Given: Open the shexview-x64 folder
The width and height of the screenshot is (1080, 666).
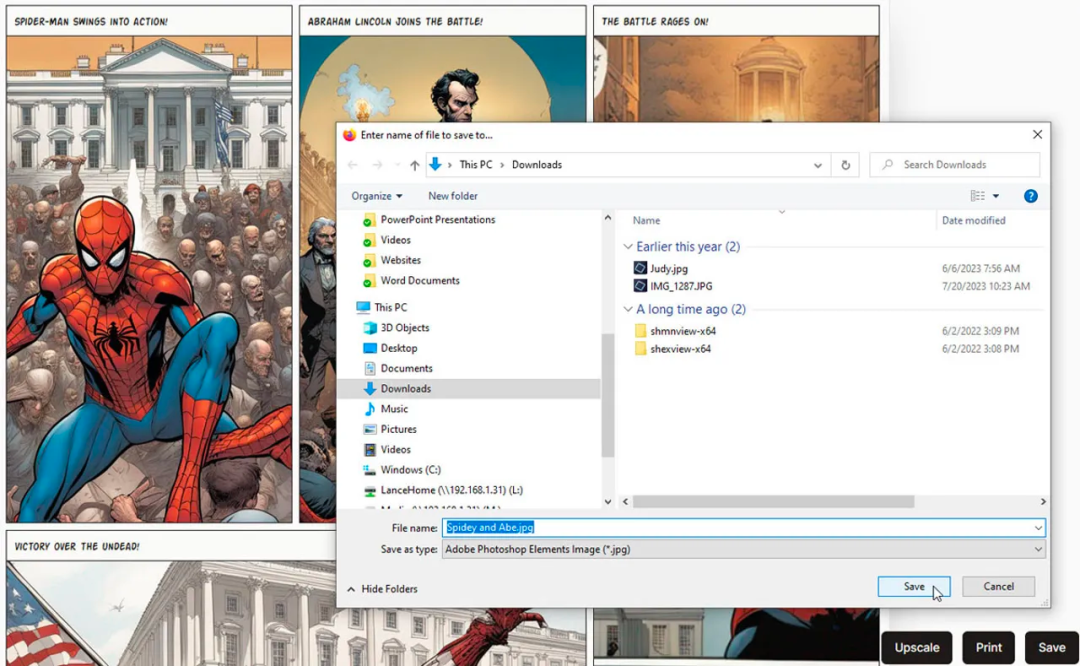Looking at the screenshot, I should coord(680,349).
